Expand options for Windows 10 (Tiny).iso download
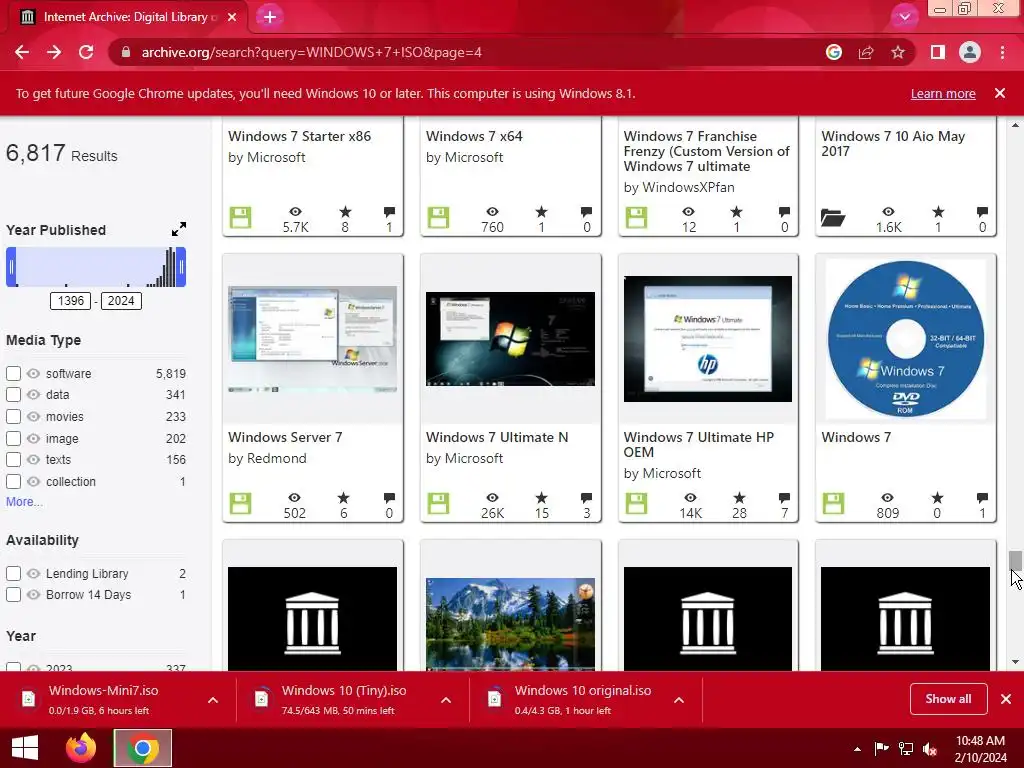1024x768 pixels. click(x=446, y=700)
